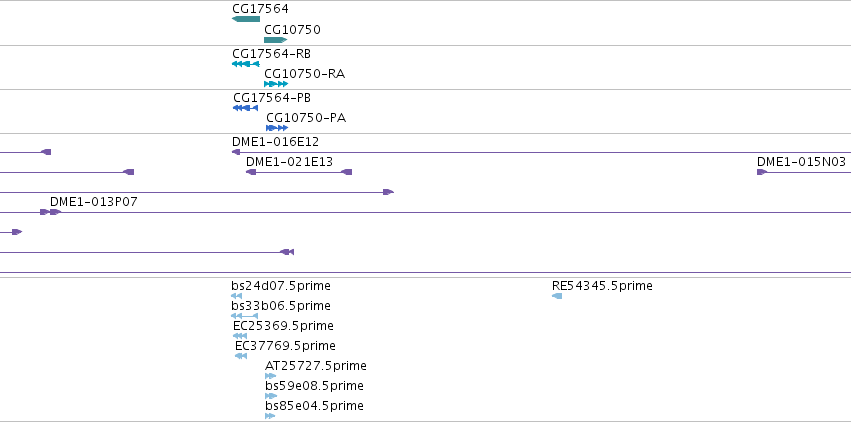Select the bs24d07.5prime EST glyph
Viewport: 851px width, 422px height.
click(x=236, y=296)
